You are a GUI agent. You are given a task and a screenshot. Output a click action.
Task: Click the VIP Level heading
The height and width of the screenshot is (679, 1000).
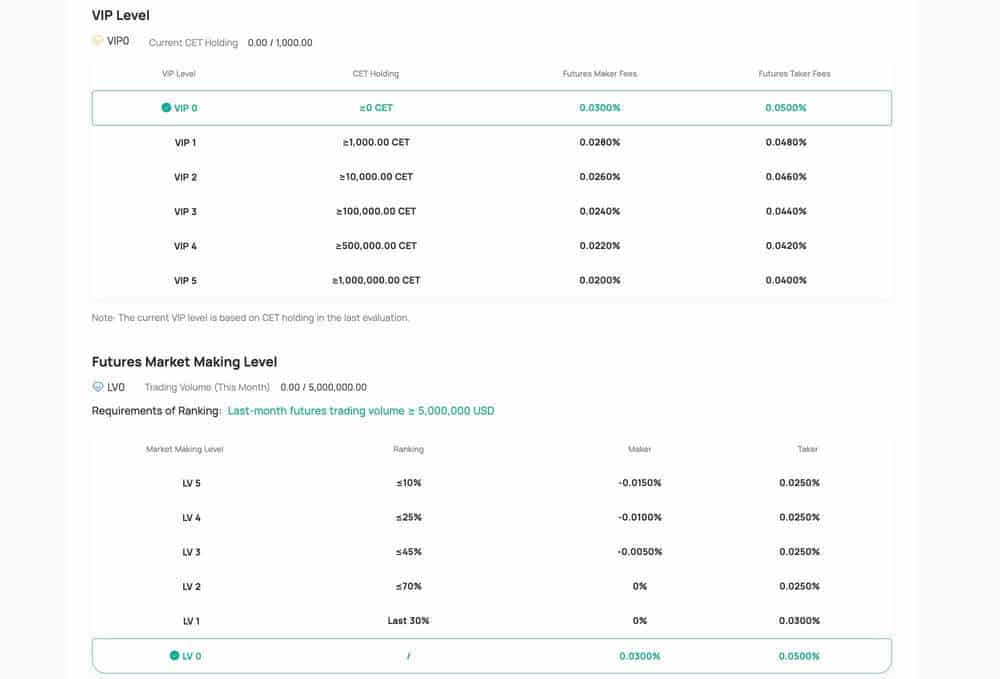click(x=121, y=15)
